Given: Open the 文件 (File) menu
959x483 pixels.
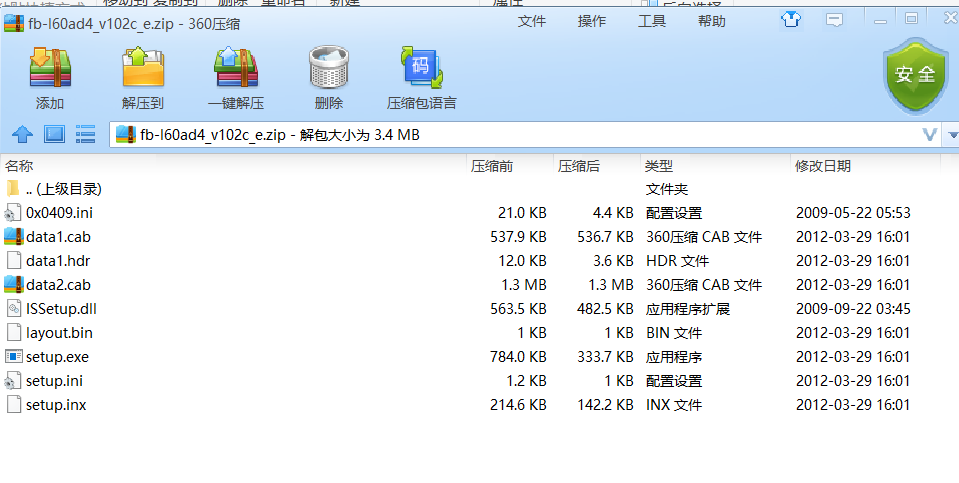Looking at the screenshot, I should (x=531, y=21).
